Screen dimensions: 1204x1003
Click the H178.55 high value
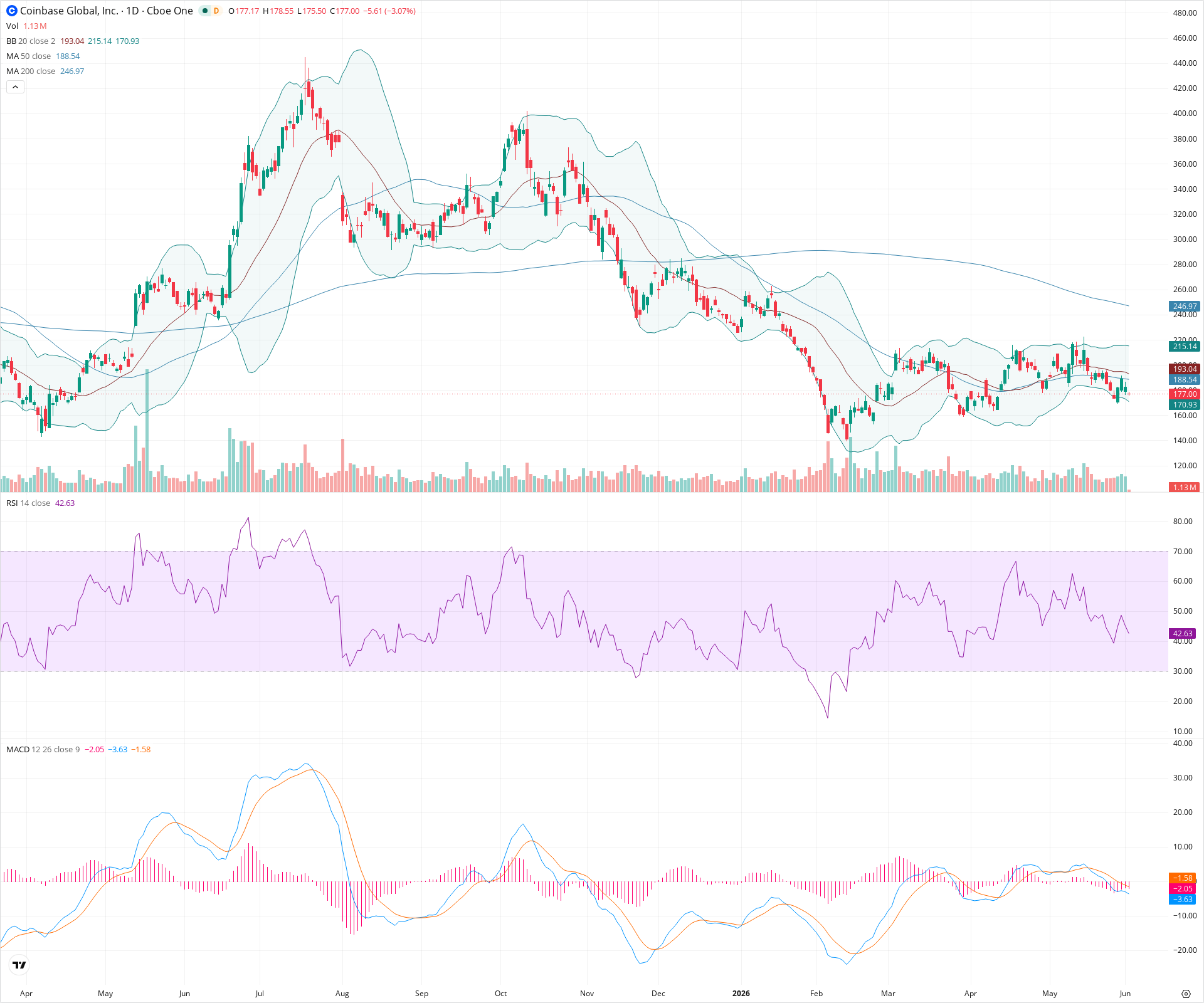pyautogui.click(x=278, y=11)
